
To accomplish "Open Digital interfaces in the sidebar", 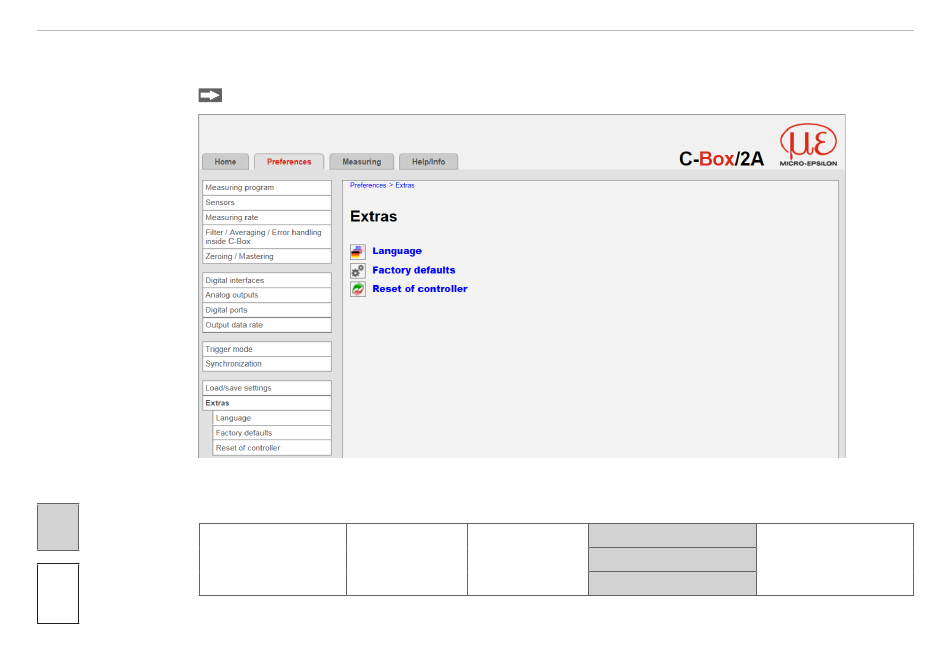I will point(267,280).
